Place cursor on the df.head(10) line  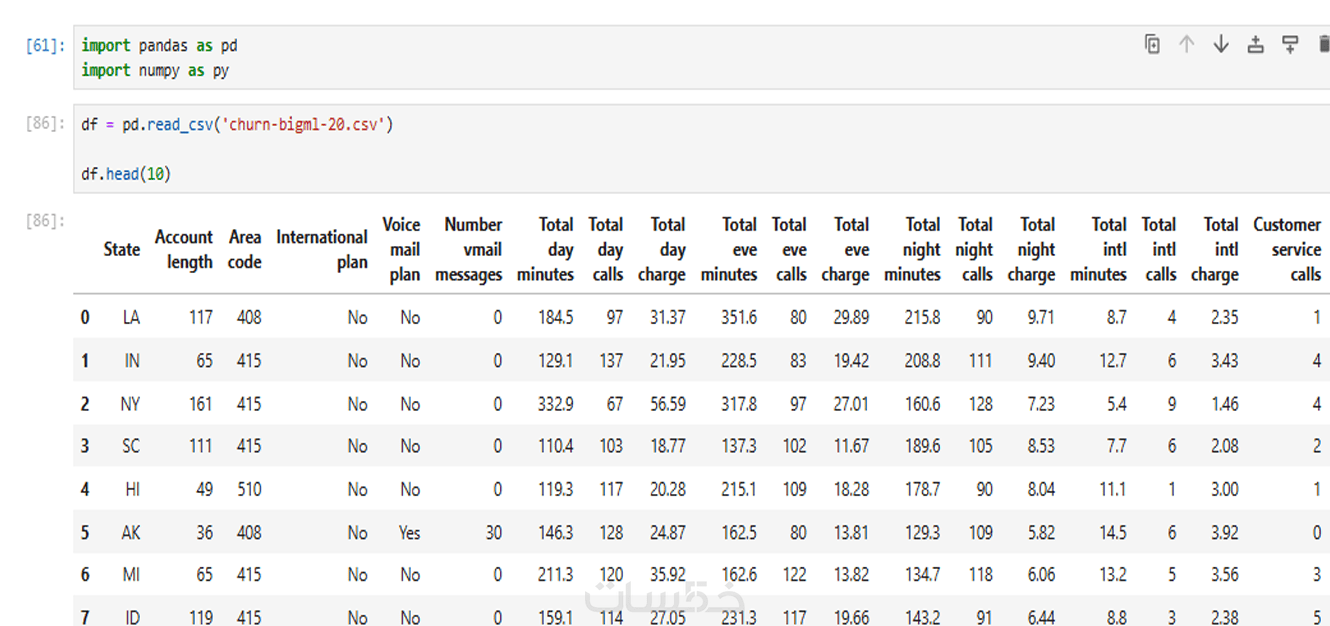(127, 174)
